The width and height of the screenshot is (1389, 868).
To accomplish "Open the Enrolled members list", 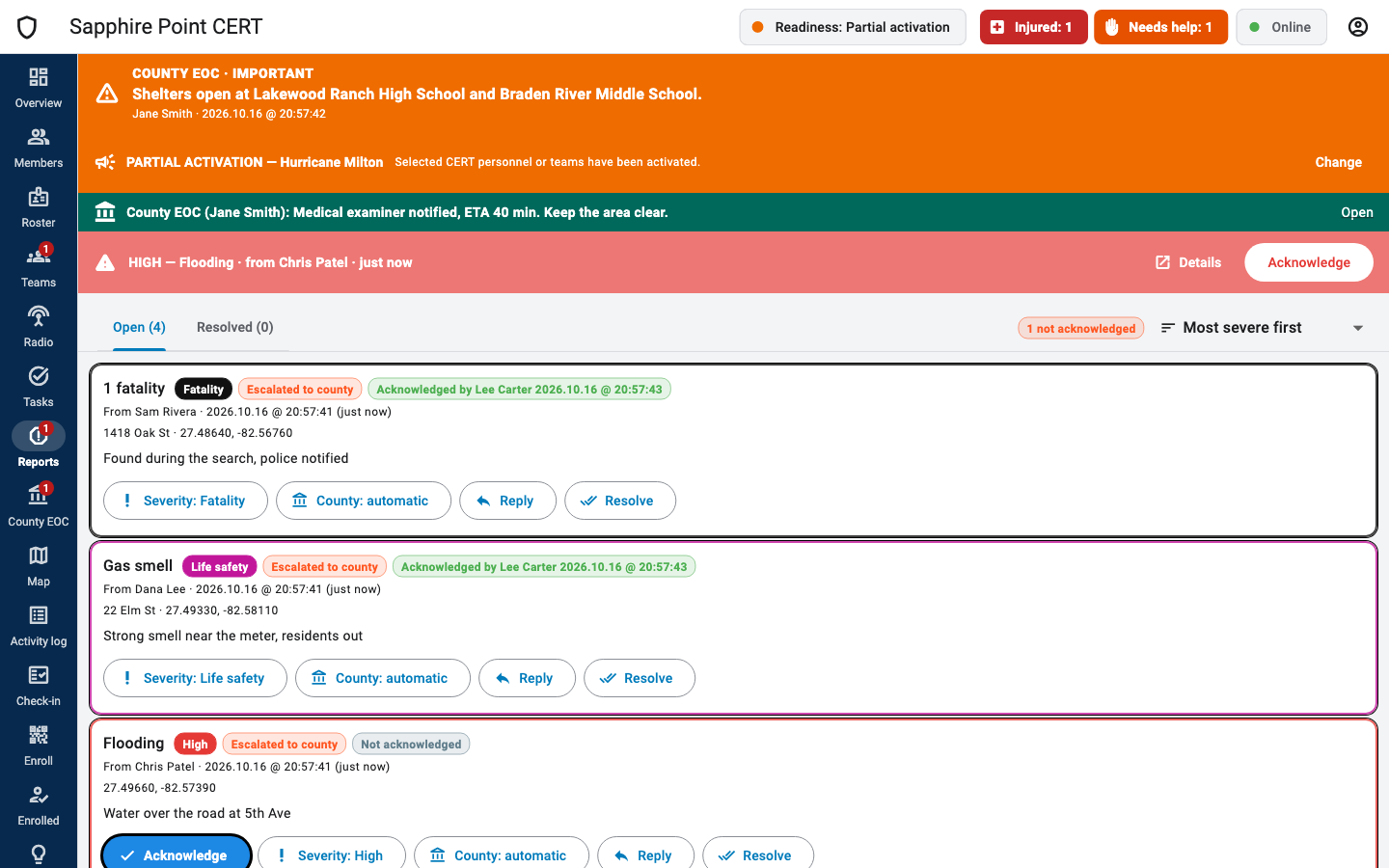I will pos(39,805).
